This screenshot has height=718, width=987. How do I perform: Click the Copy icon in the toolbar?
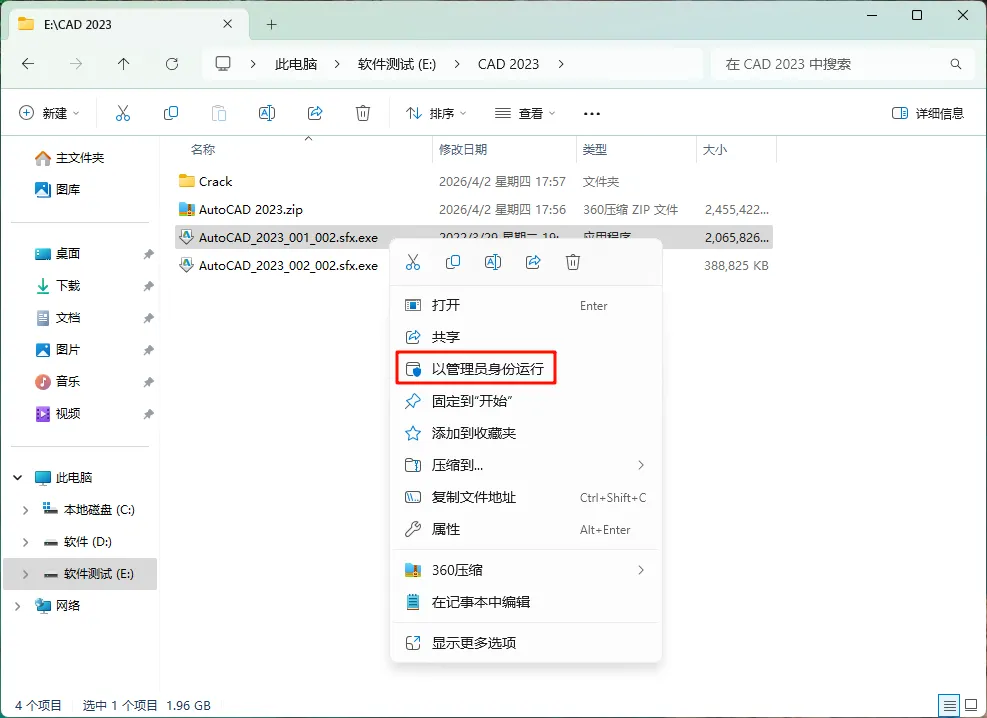click(x=171, y=113)
